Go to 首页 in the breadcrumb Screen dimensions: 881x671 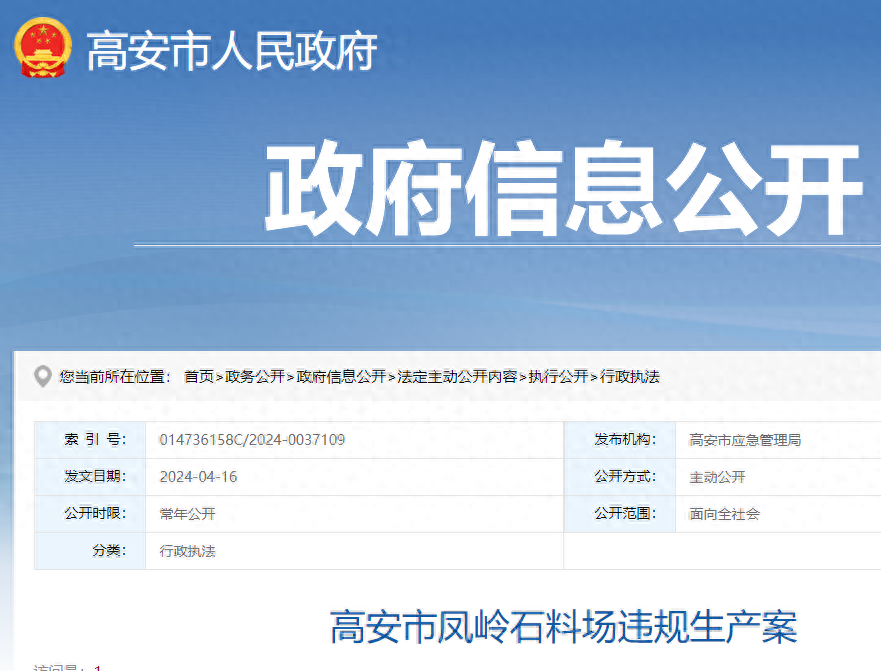[199, 377]
